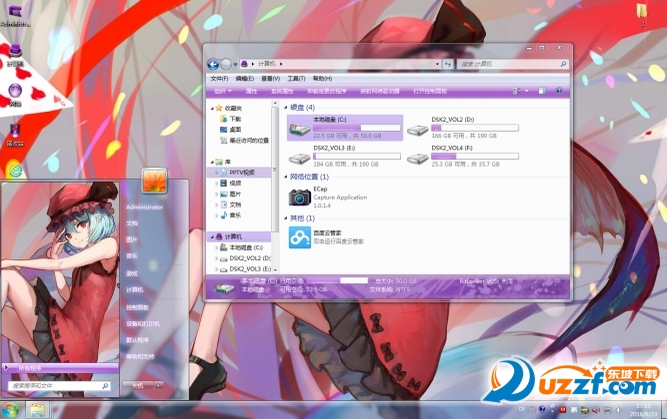Open the 编辑(E) menu
The image size is (667, 419).
point(245,78)
